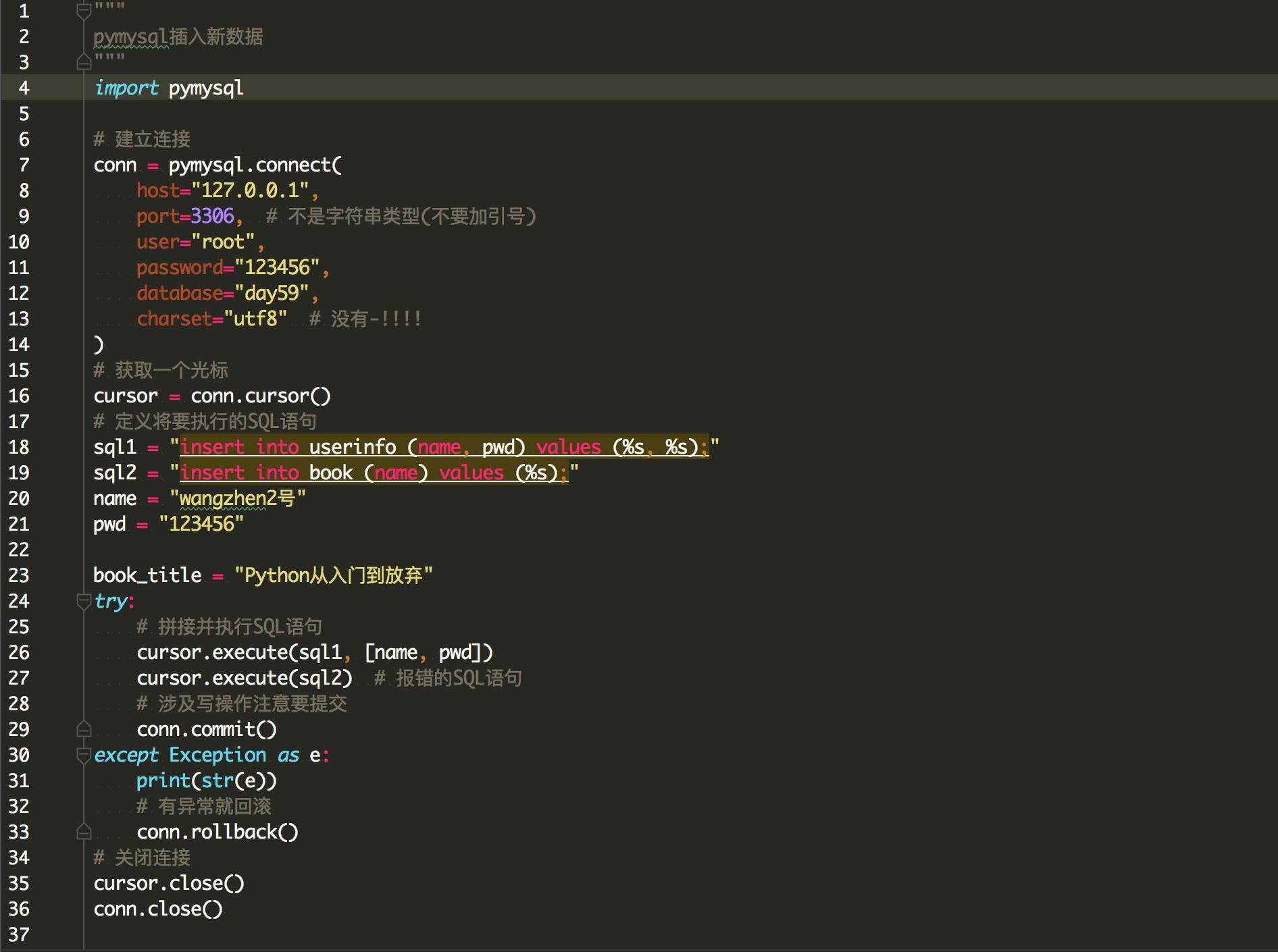Click the host string "127.0.0.1"
Image resolution: width=1278 pixels, height=952 pixels.
250,190
